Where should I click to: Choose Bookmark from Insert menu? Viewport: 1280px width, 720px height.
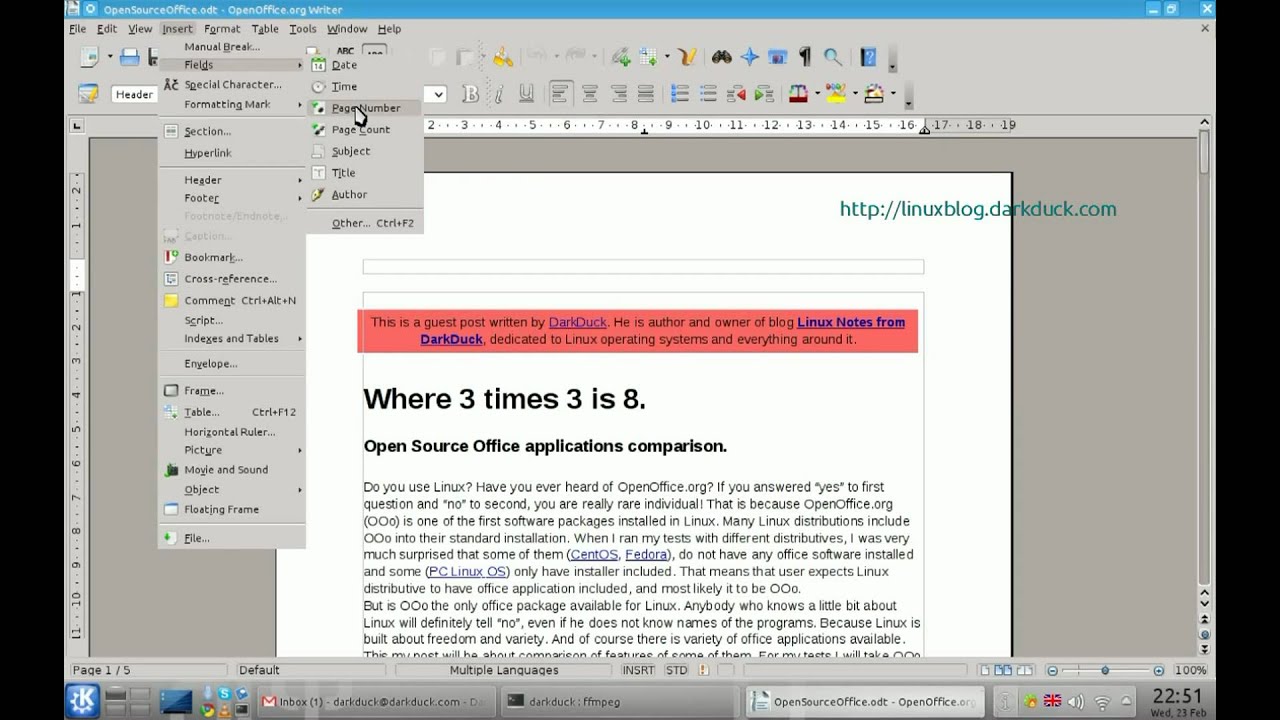pos(232,258)
